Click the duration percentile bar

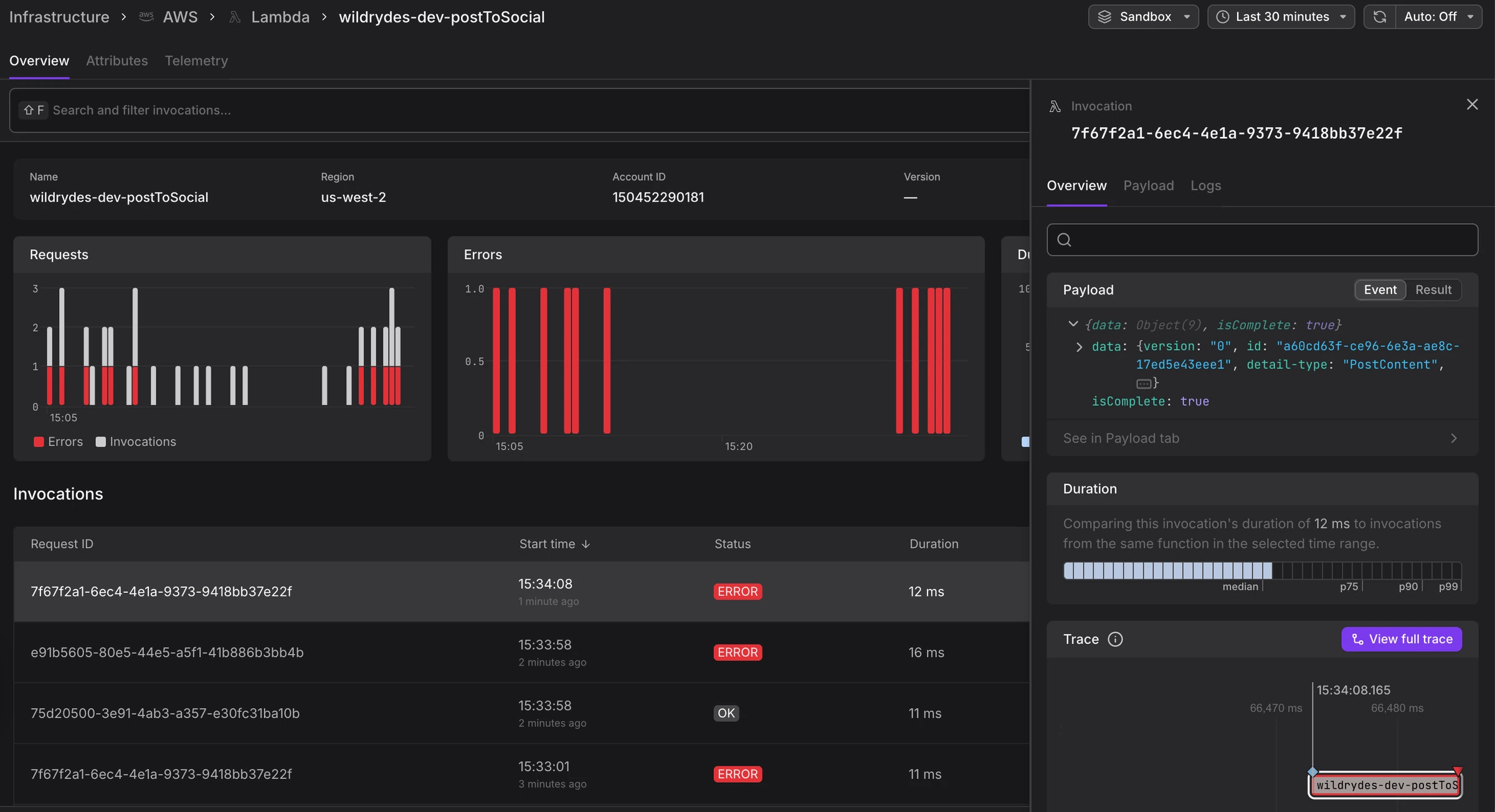point(1262,570)
